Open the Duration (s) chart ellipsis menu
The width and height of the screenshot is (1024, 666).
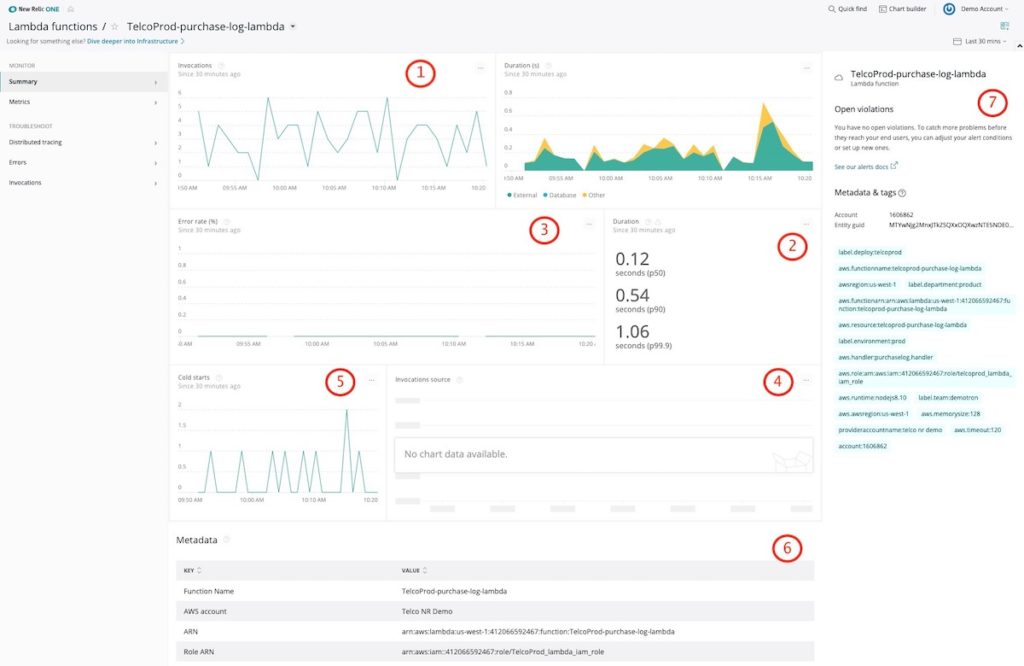point(807,68)
